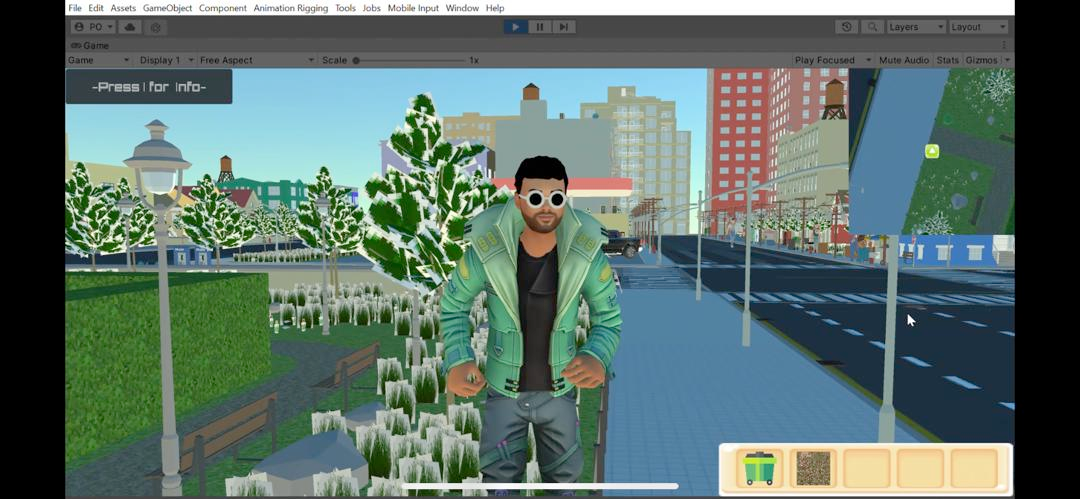Image resolution: width=1080 pixels, height=499 pixels.
Task: Open the account dropdown labeled PO
Action: tap(93, 27)
